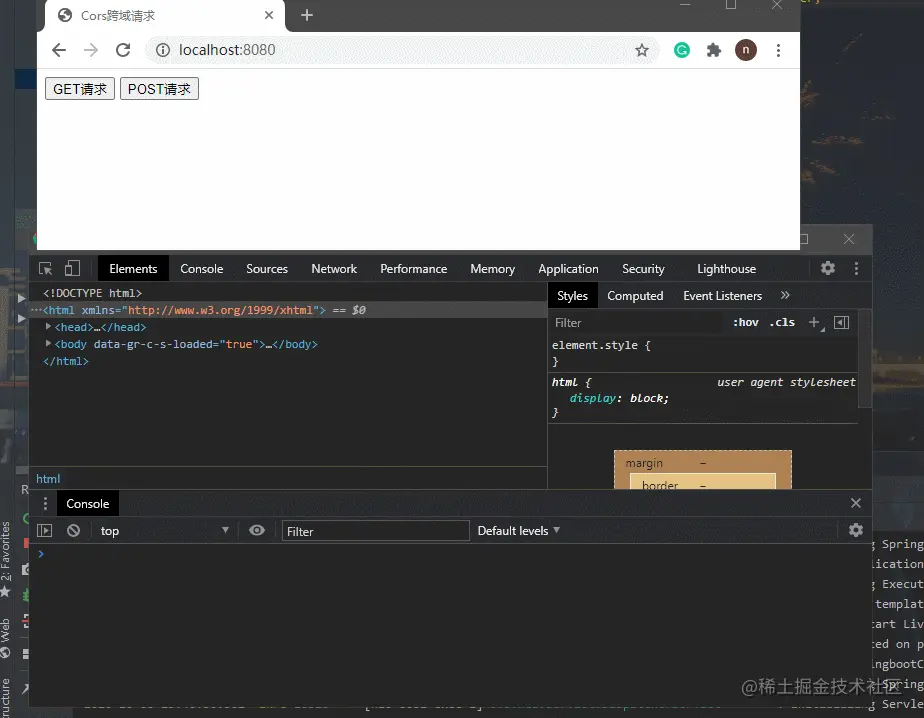Open the Chrome profile avatar
Screen dimensions: 924x718
click(745, 50)
